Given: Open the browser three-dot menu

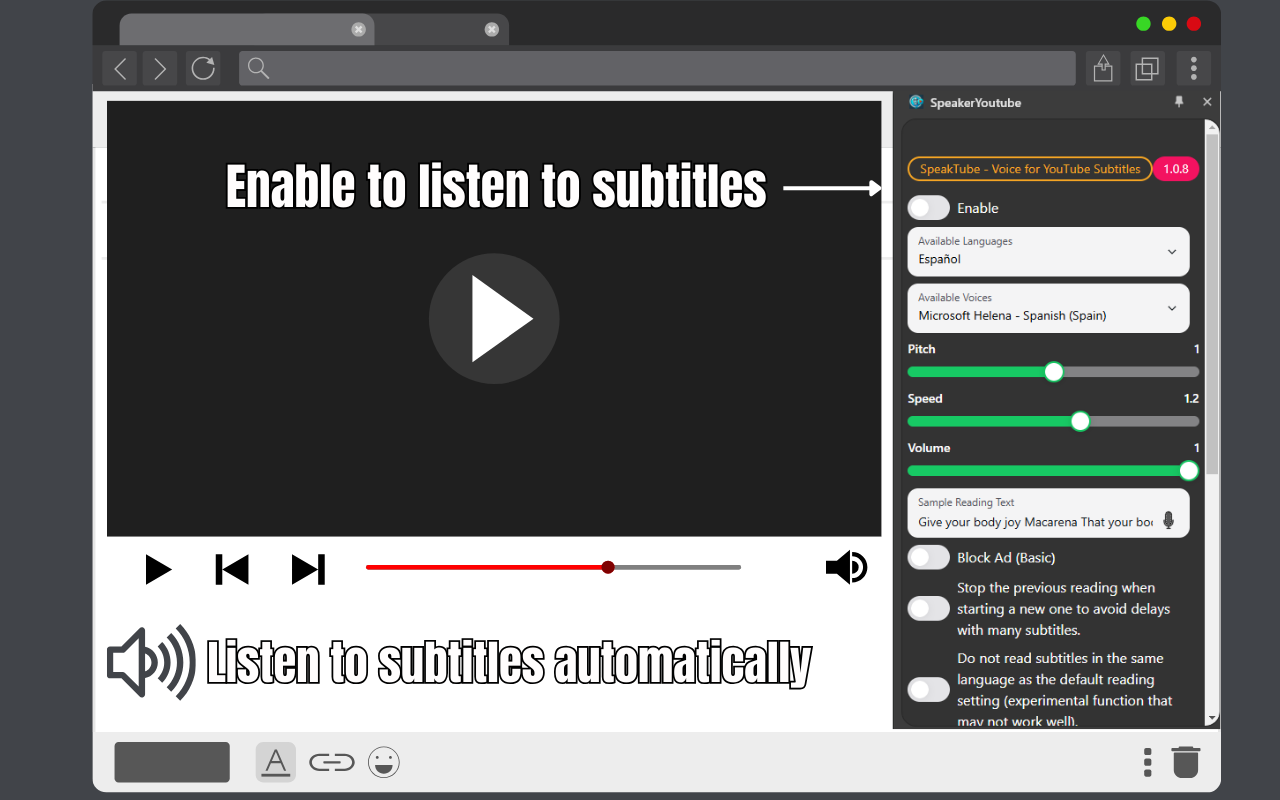Looking at the screenshot, I should tap(1193, 68).
